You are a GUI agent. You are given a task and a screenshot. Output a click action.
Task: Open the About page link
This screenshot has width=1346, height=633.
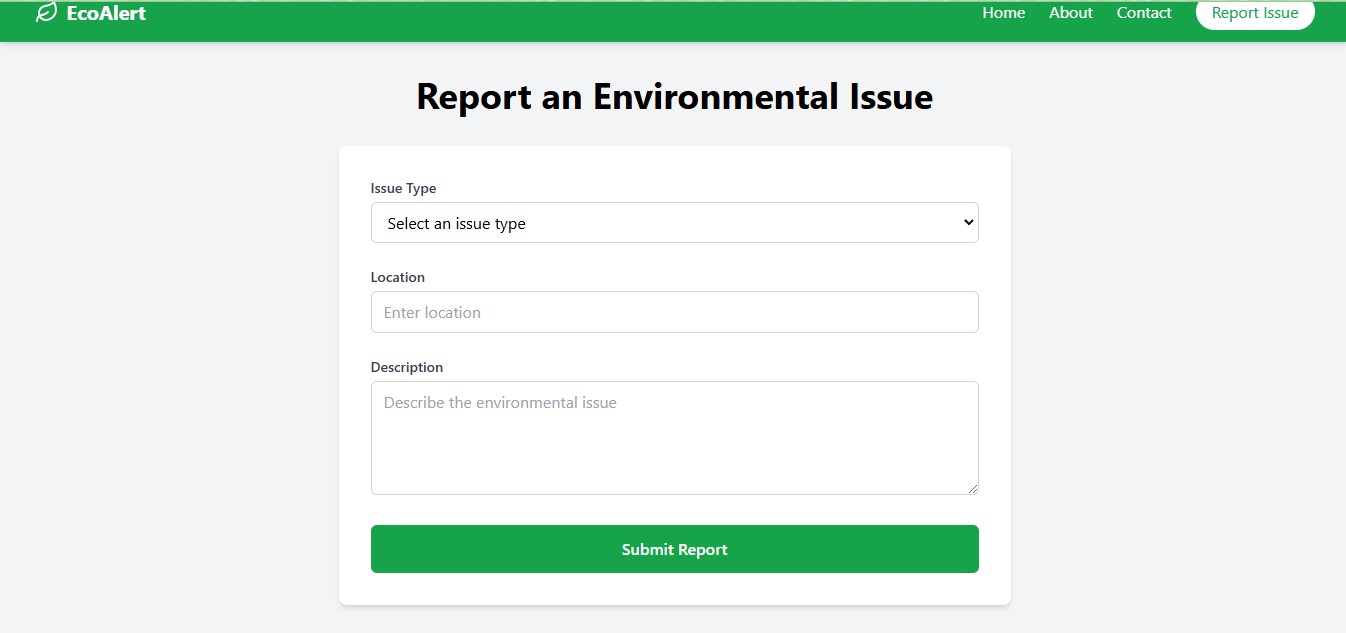click(1071, 13)
